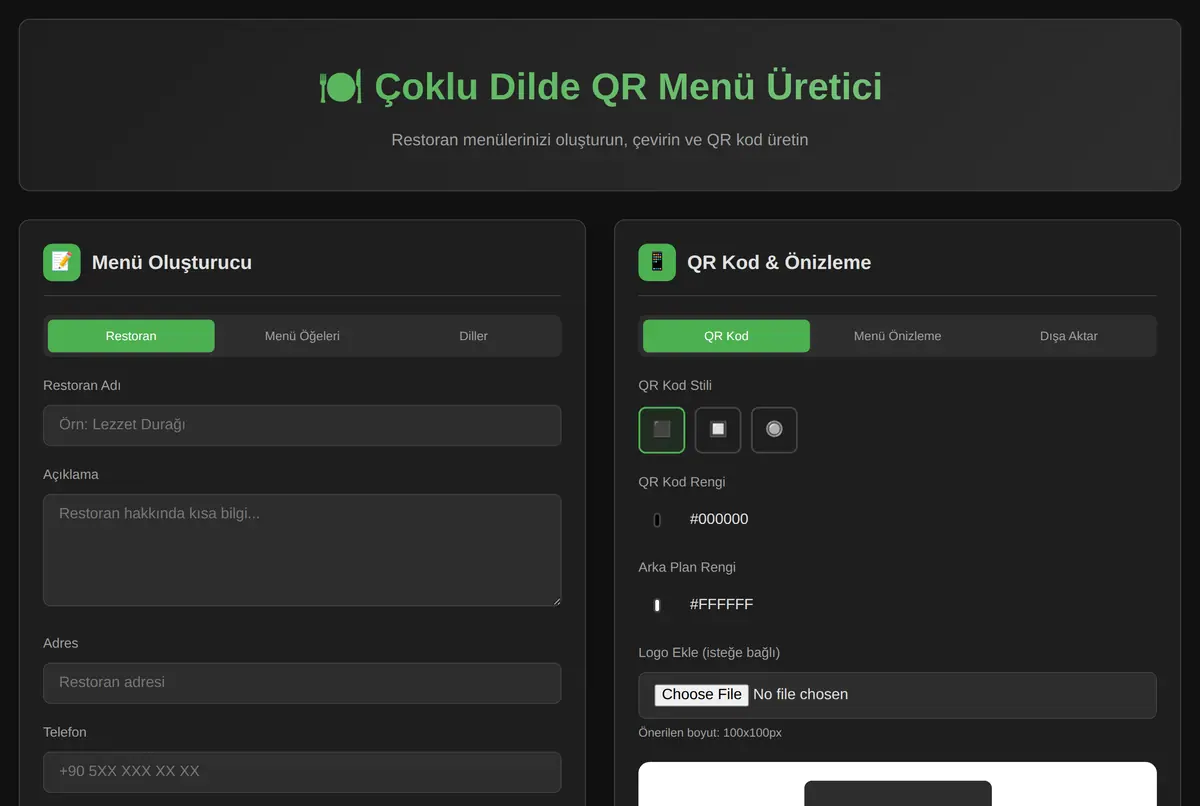
Task: Switch to the Restoran tab
Action: tap(131, 336)
